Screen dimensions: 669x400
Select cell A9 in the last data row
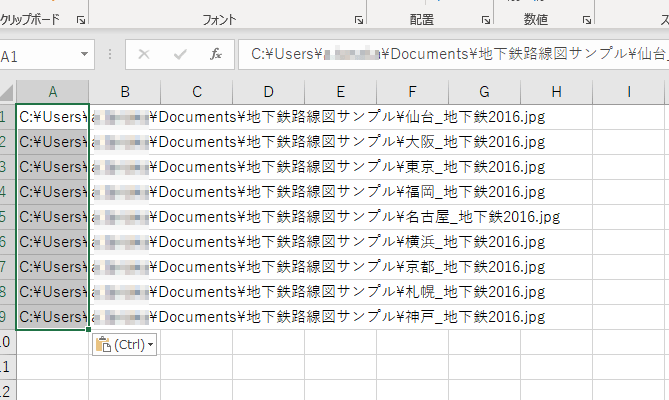click(52, 316)
